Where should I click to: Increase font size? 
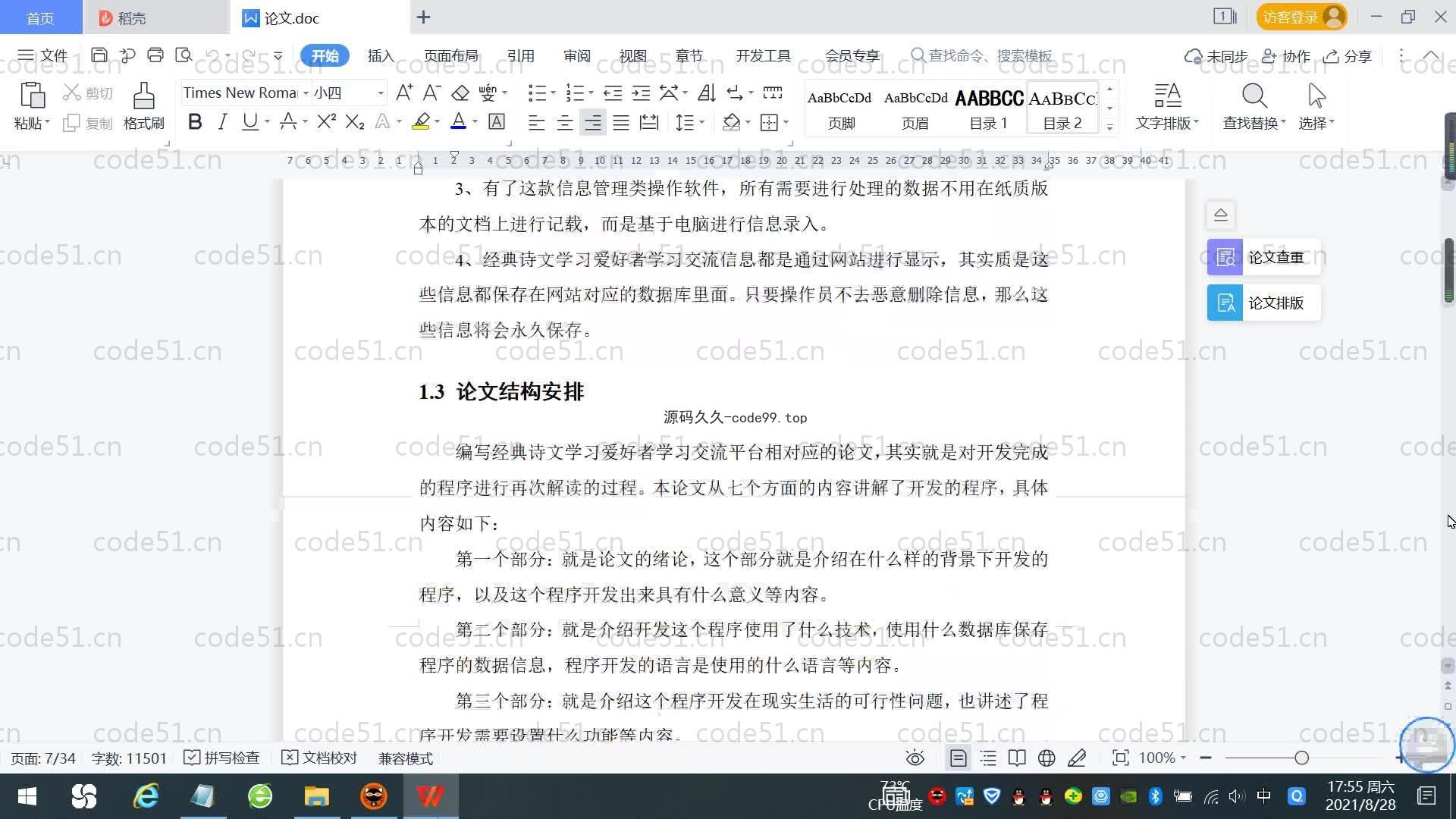click(x=404, y=93)
